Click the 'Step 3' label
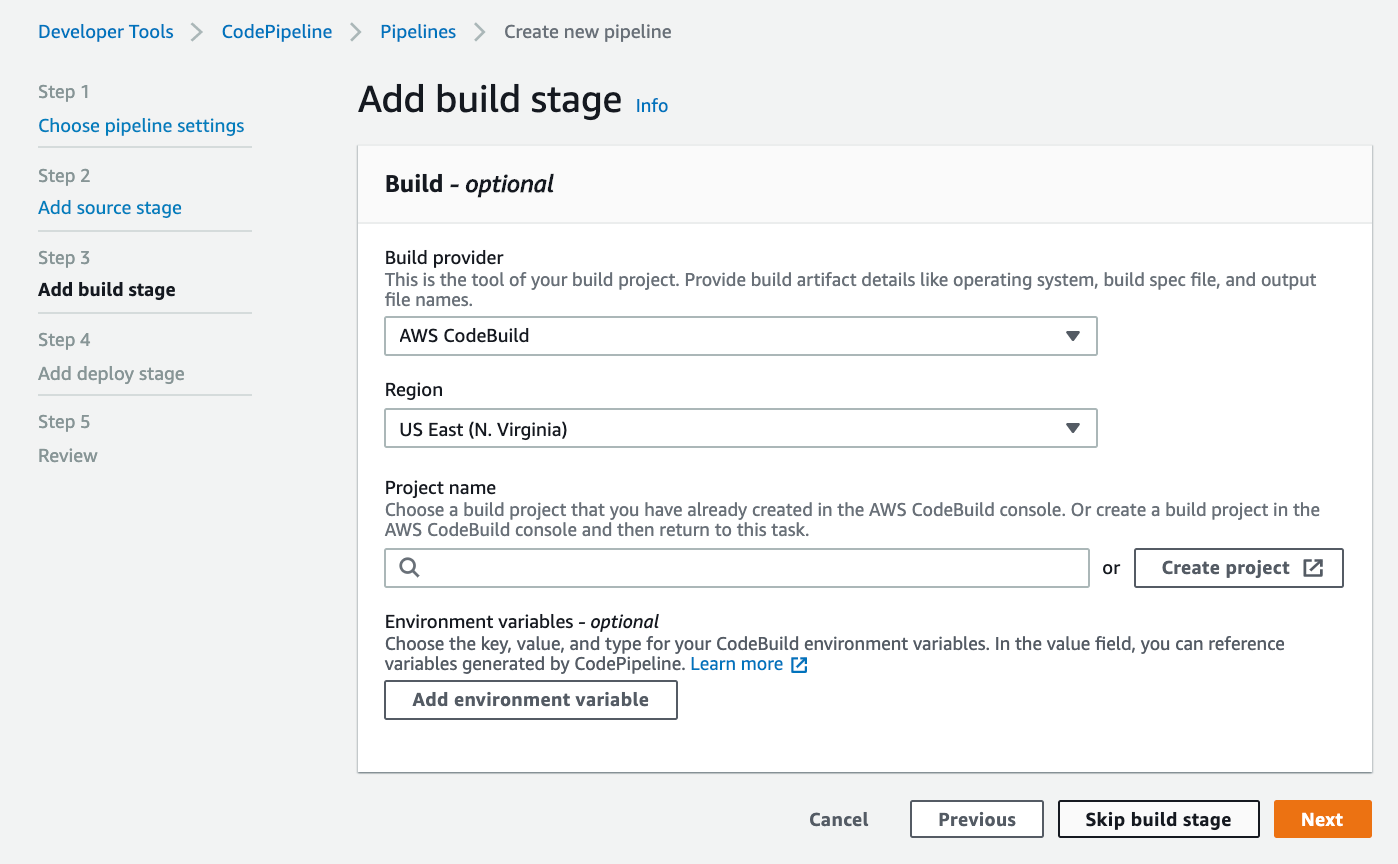 coord(64,258)
